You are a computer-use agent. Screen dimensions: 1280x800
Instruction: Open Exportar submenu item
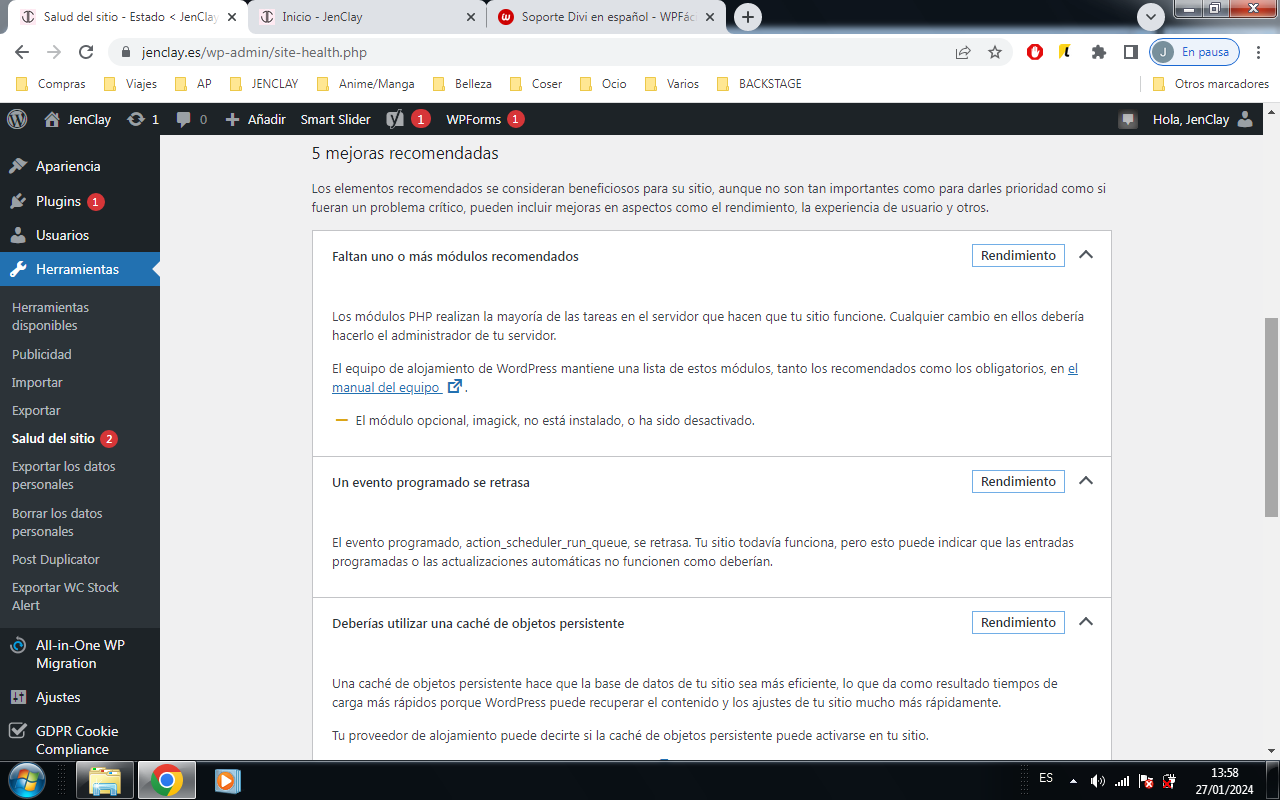36,410
